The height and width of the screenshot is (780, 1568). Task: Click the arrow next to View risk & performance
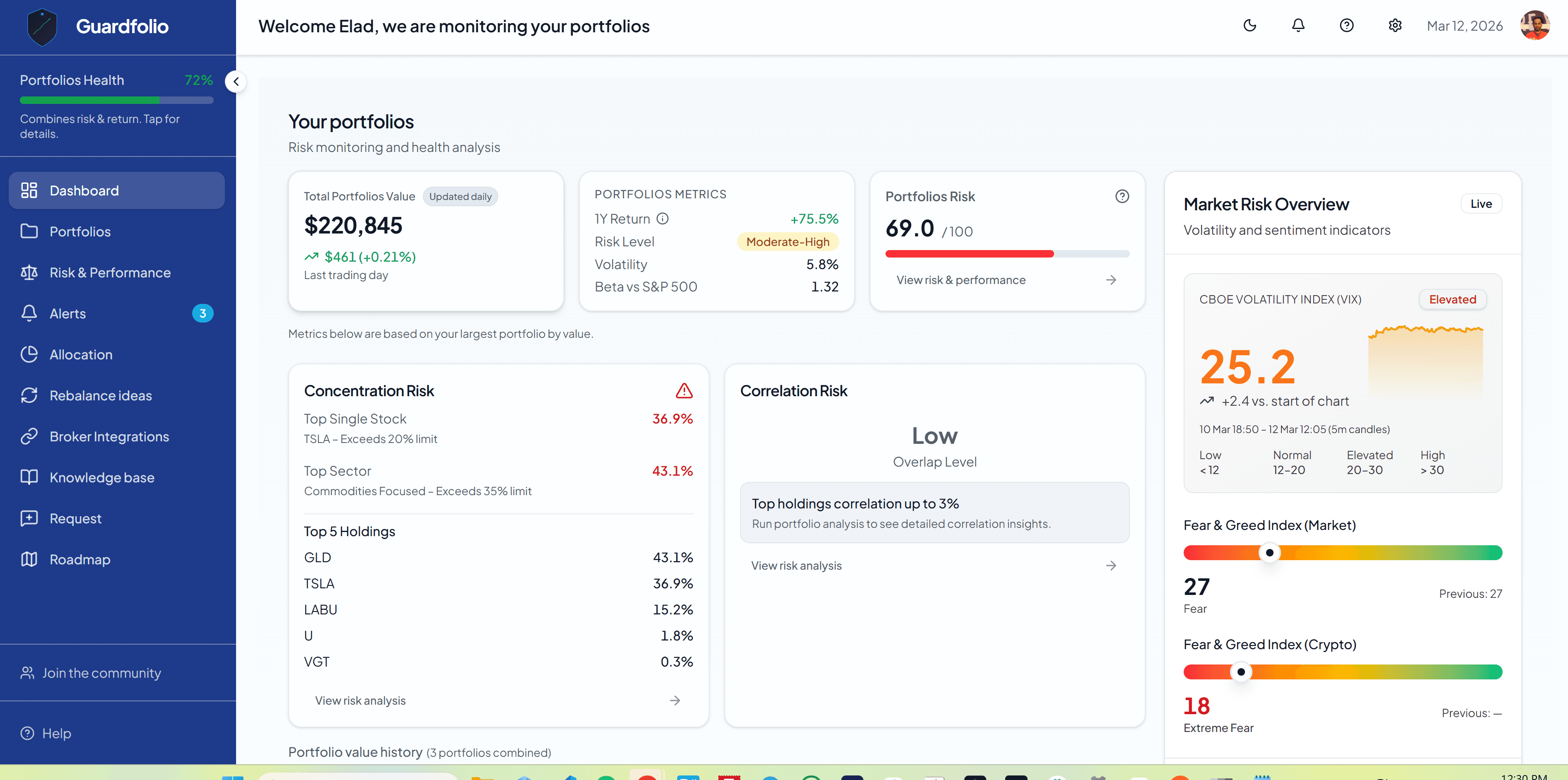(x=1111, y=280)
